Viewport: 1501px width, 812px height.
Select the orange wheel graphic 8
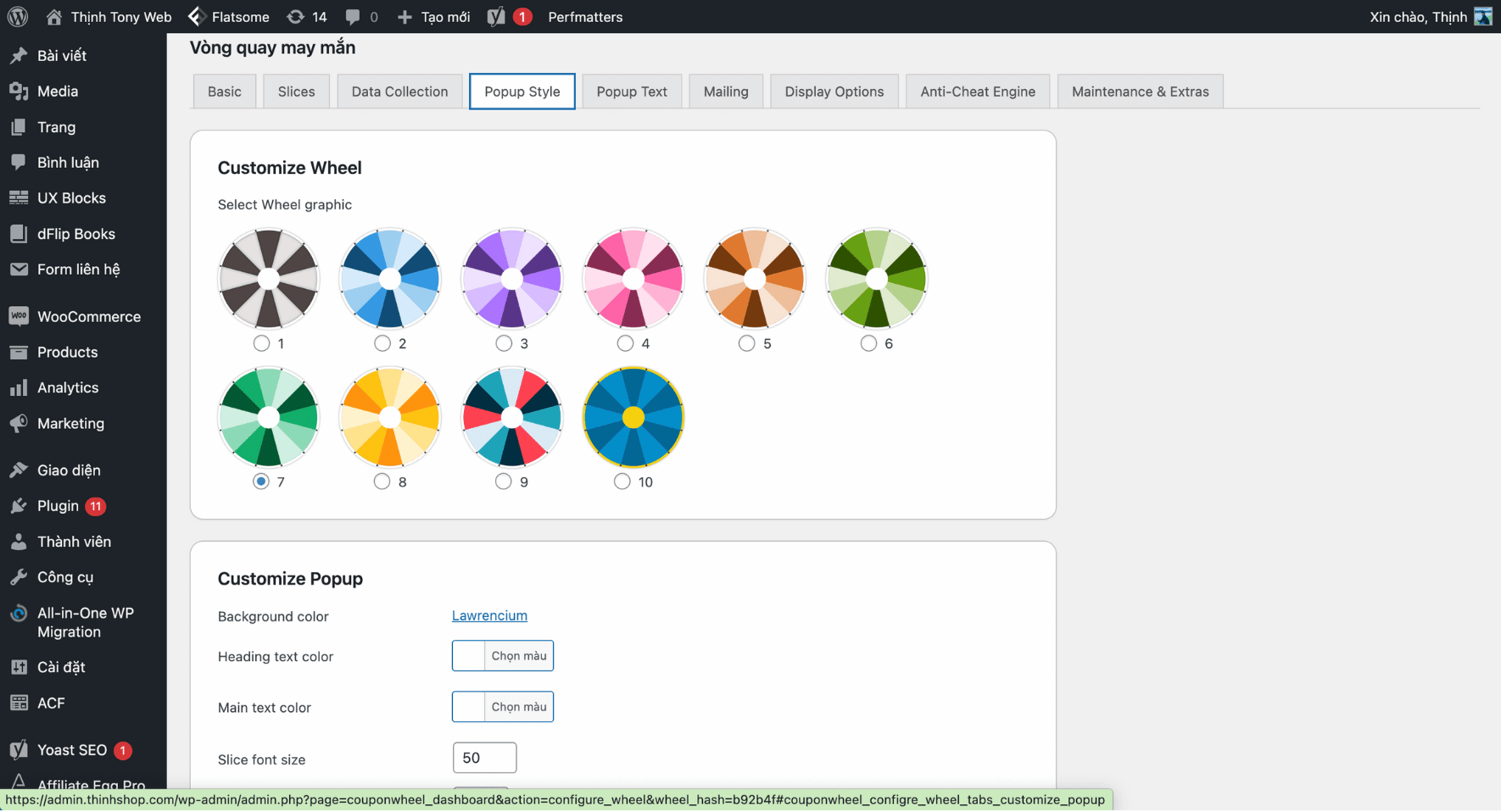[382, 481]
